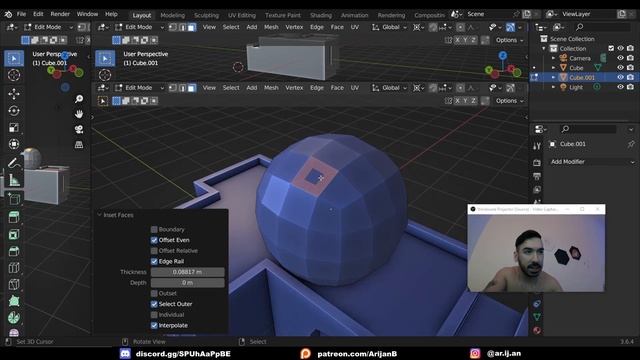Open Face menu in upper viewport header

coord(337,27)
